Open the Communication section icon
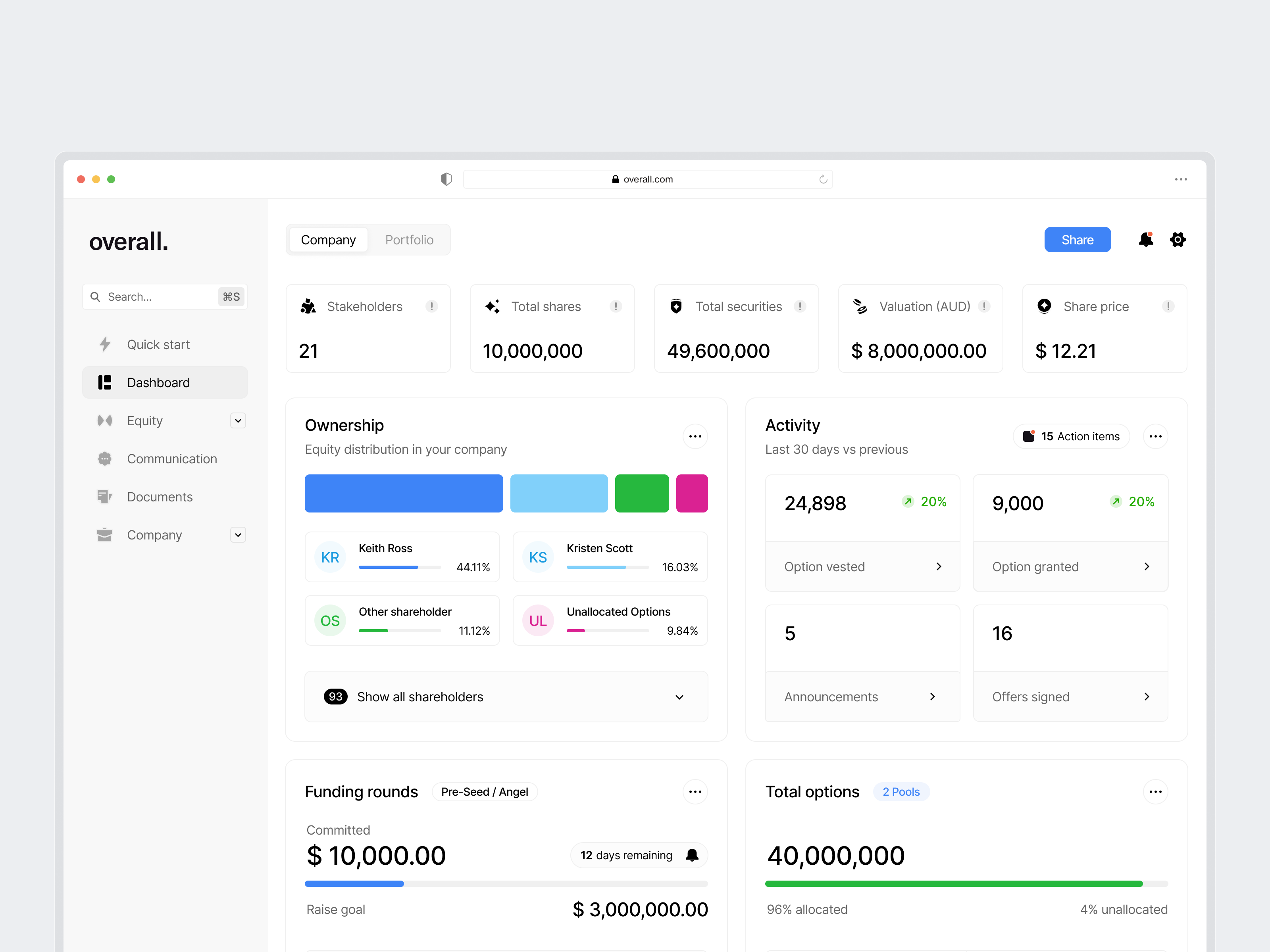Screen dimensions: 1270x952 (104, 459)
